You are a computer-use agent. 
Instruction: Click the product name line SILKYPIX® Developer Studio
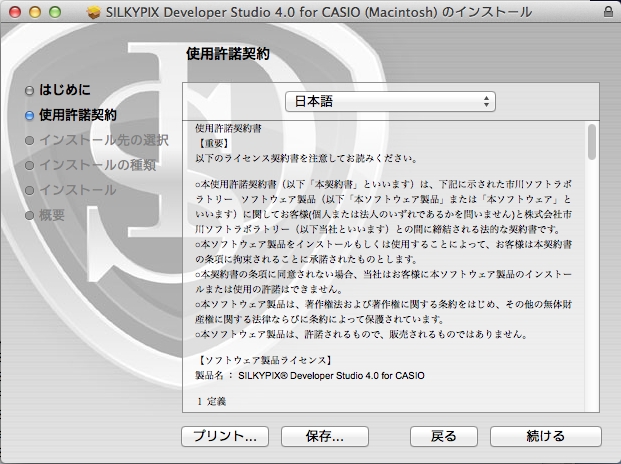pos(310,375)
